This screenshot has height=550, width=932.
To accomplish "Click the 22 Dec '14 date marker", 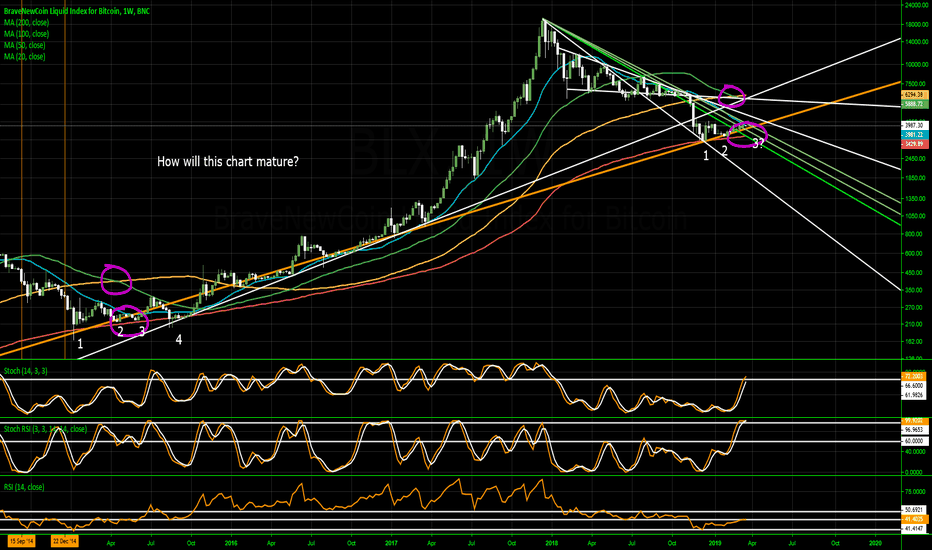I will (x=64, y=542).
